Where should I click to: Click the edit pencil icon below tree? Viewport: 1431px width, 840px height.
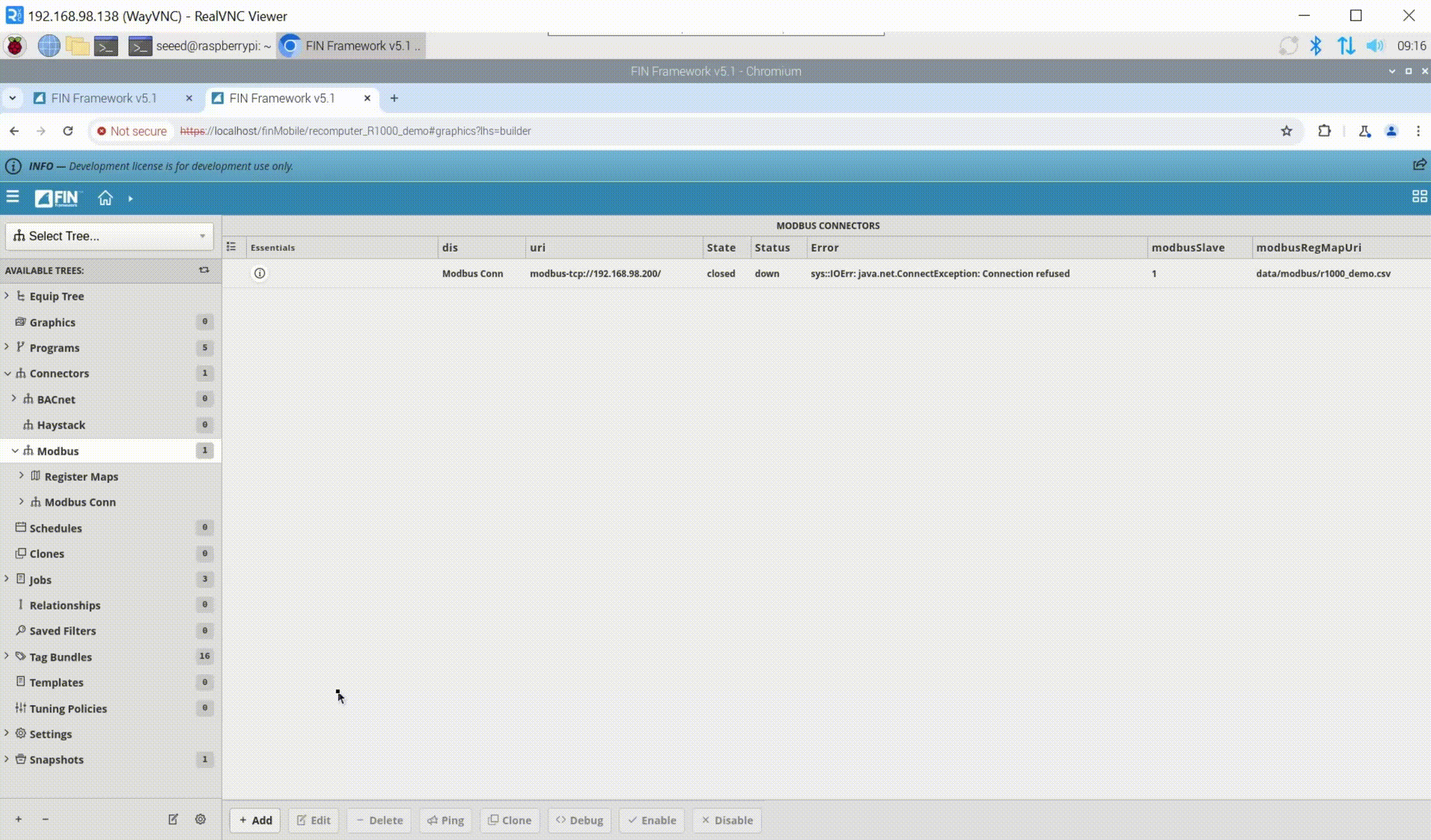point(173,819)
